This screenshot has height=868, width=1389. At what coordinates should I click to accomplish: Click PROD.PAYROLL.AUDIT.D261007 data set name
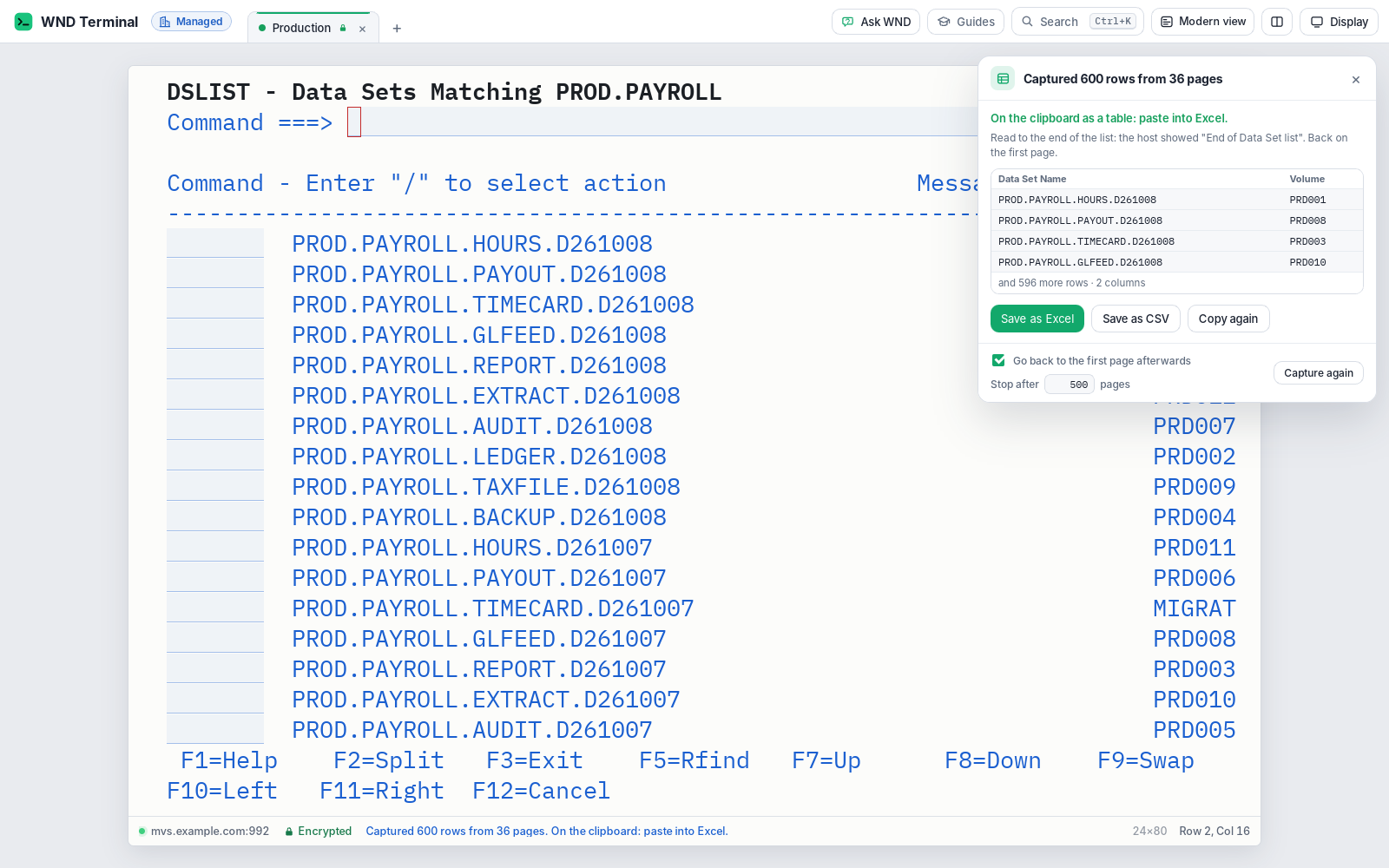coord(472,730)
